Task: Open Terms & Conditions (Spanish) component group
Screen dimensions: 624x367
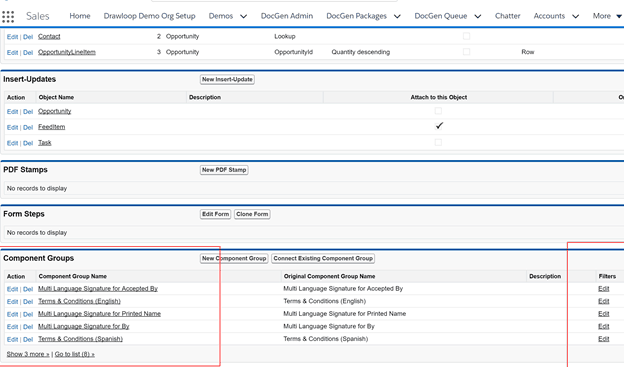Action: point(80,339)
